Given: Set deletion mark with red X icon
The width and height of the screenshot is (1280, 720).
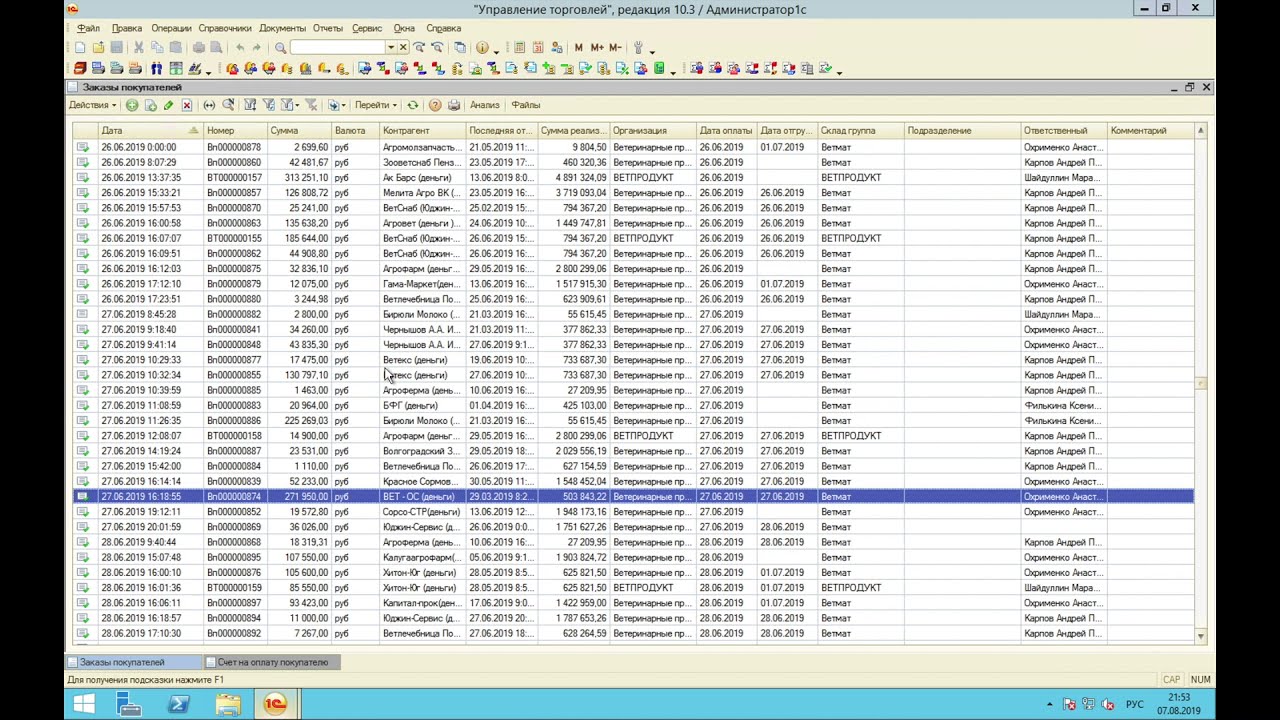Looking at the screenshot, I should pyautogui.click(x=187, y=105).
